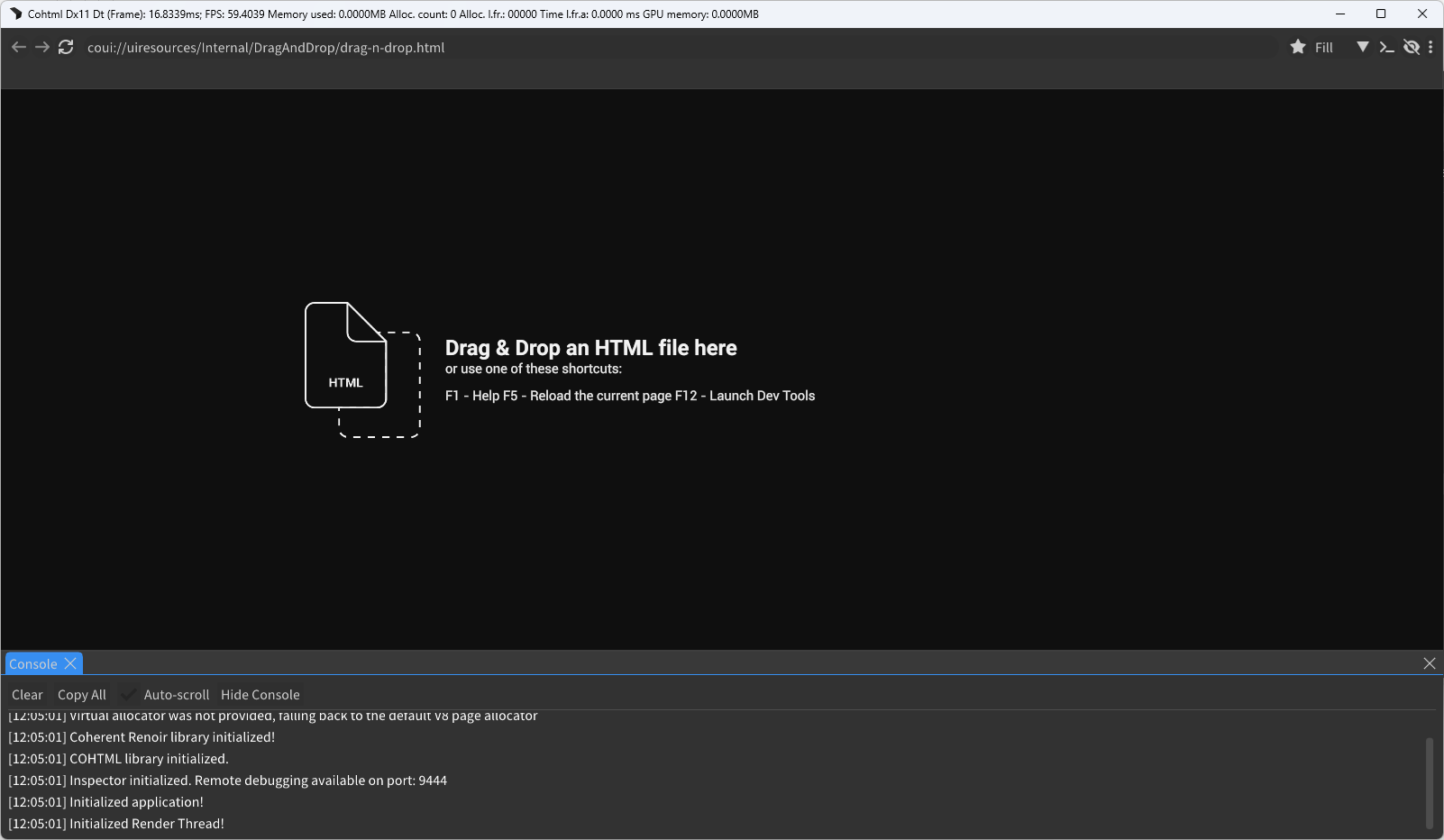Close the bottom panel at far right
Viewport: 1444px width, 840px height.
point(1430,663)
